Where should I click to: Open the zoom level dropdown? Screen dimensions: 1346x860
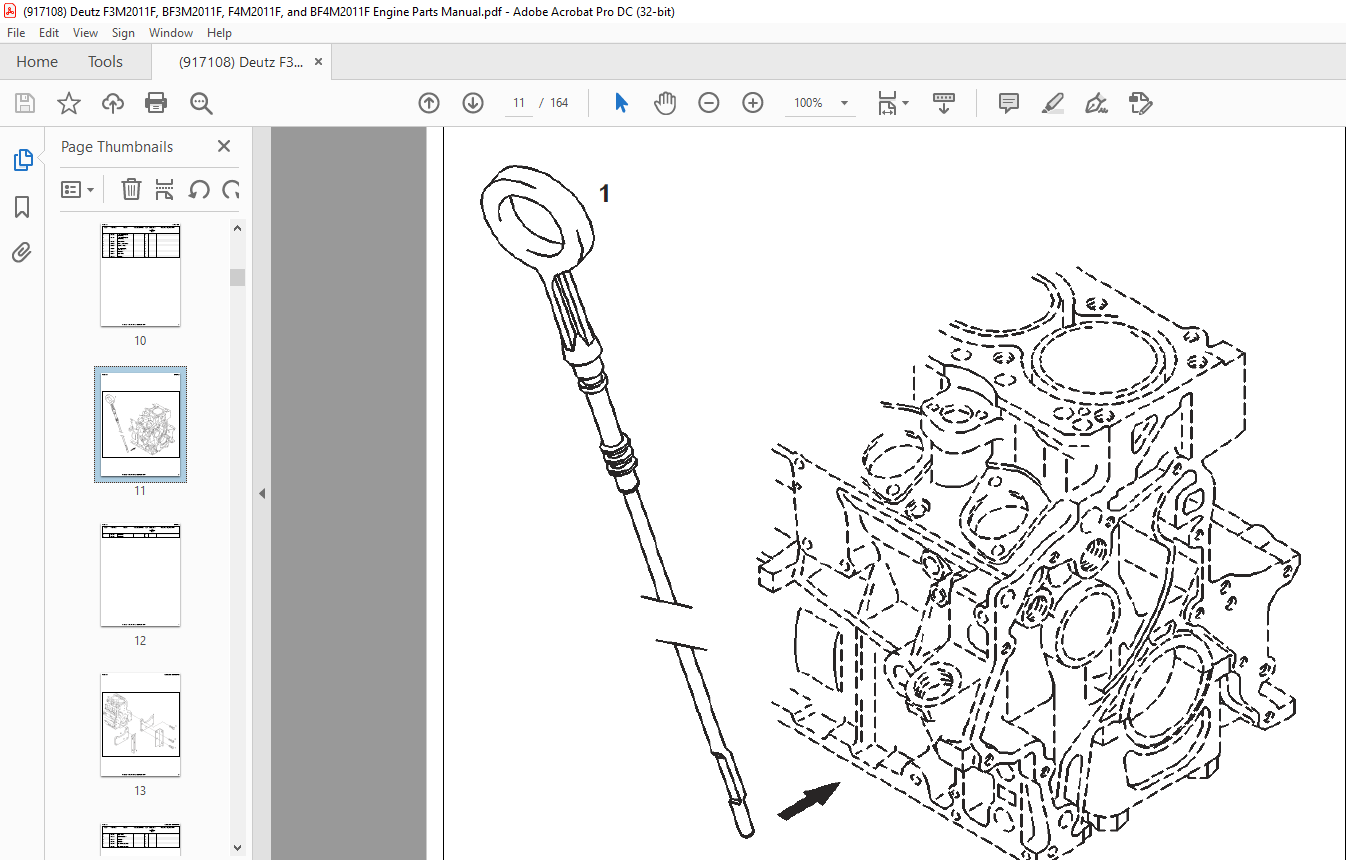(844, 103)
